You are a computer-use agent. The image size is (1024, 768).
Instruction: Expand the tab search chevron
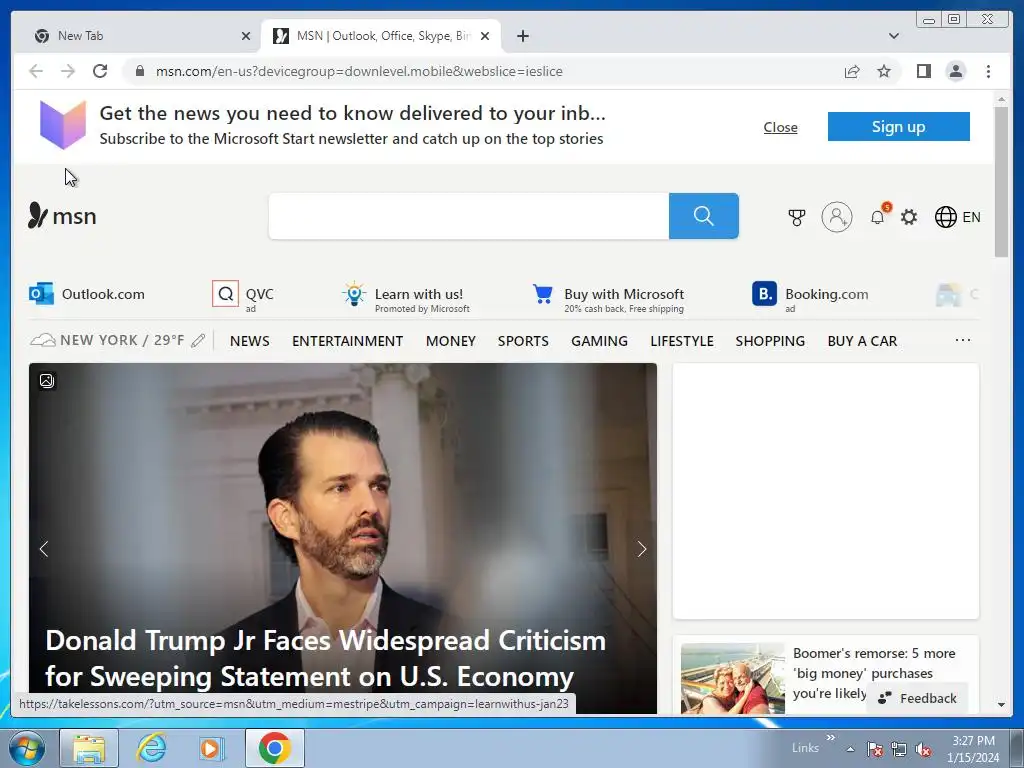click(x=893, y=36)
